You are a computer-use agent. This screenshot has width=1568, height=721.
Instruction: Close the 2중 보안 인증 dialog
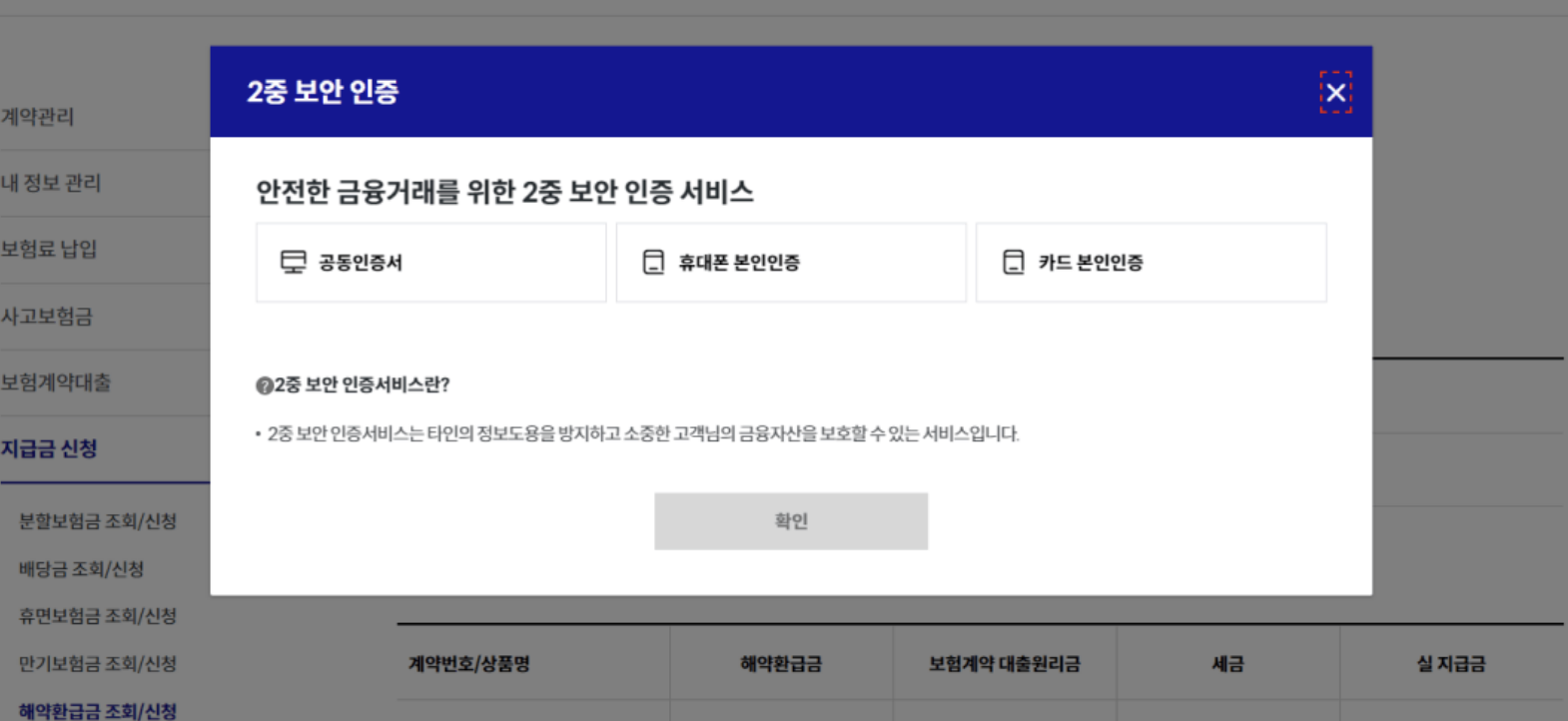coord(1335,92)
